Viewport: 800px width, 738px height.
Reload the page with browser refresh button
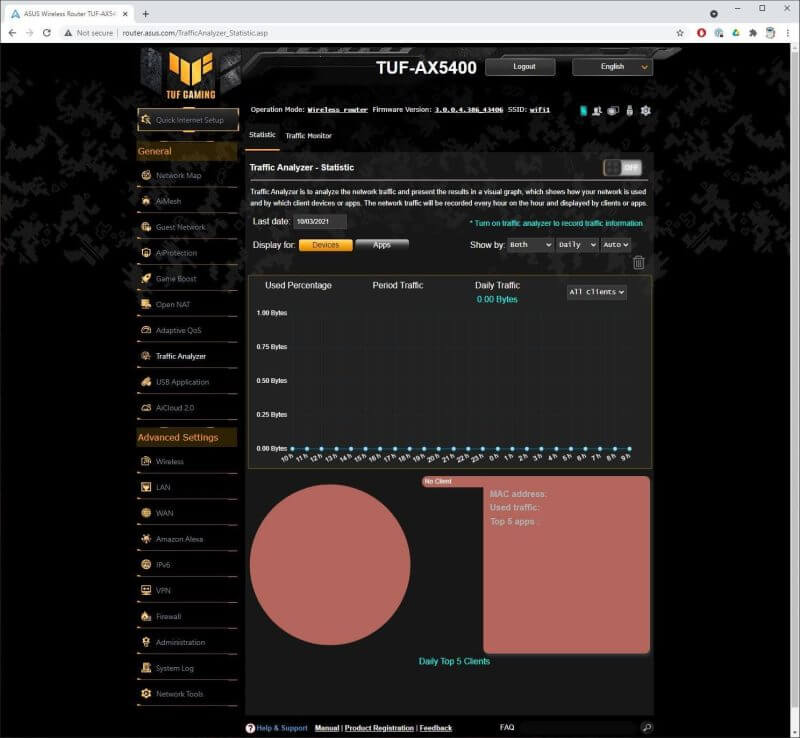(x=46, y=33)
